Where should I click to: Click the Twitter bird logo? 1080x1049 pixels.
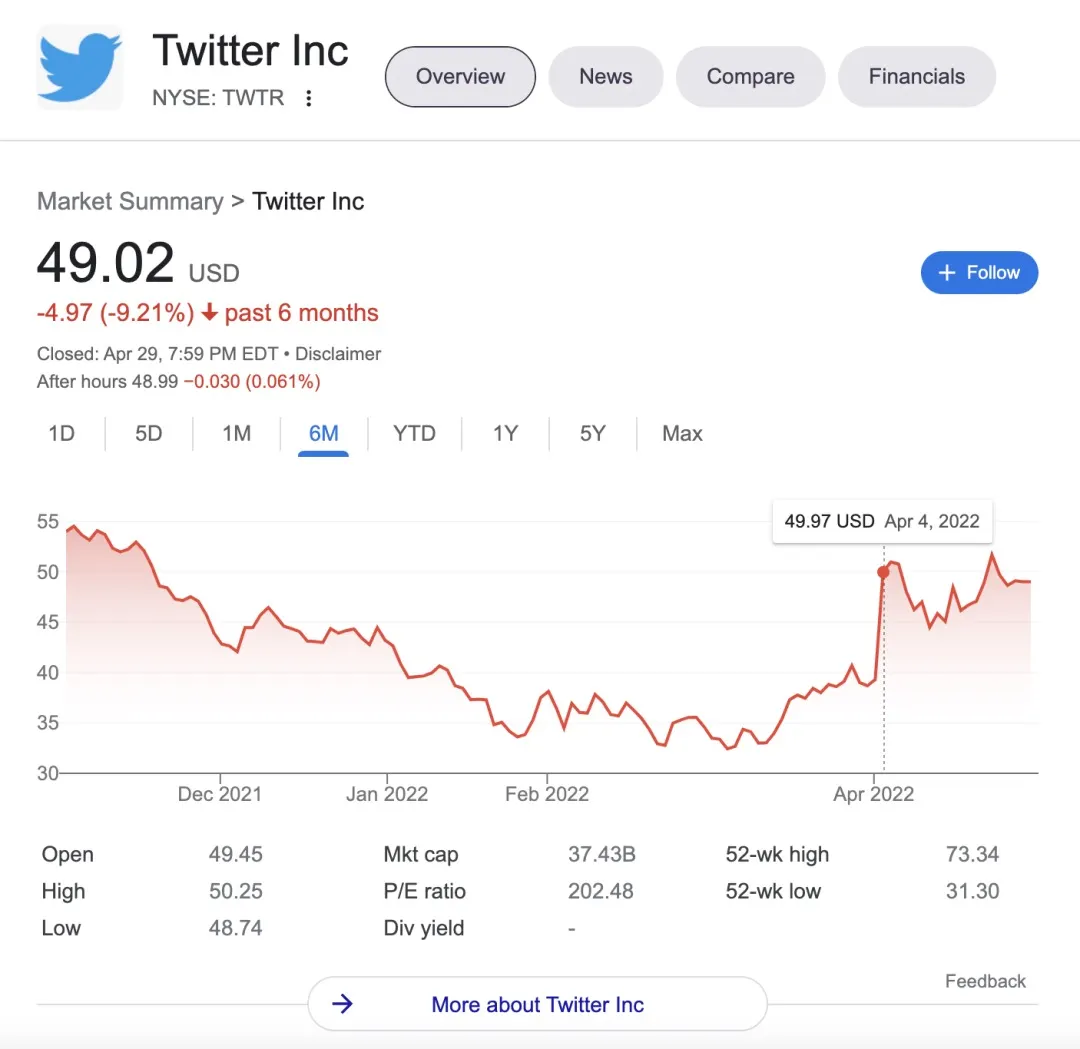click(80, 67)
